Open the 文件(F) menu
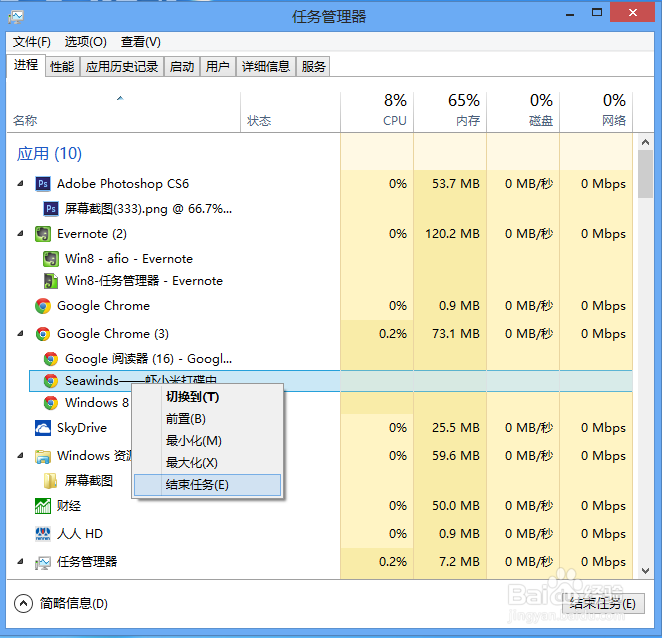This screenshot has height=638, width=662. point(32,42)
